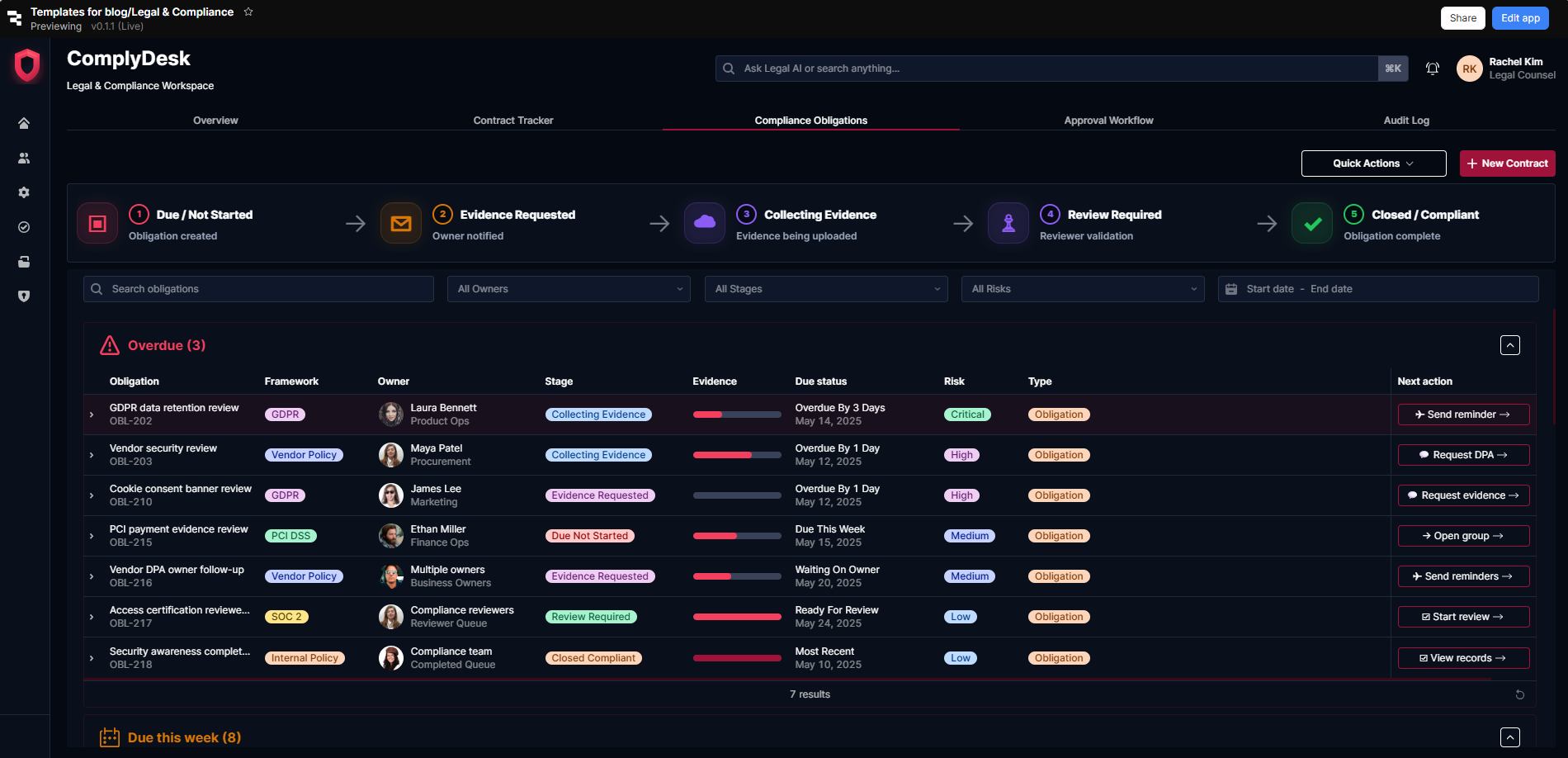Collapse the Overdue section
The width and height of the screenshot is (1568, 758).
(1509, 345)
